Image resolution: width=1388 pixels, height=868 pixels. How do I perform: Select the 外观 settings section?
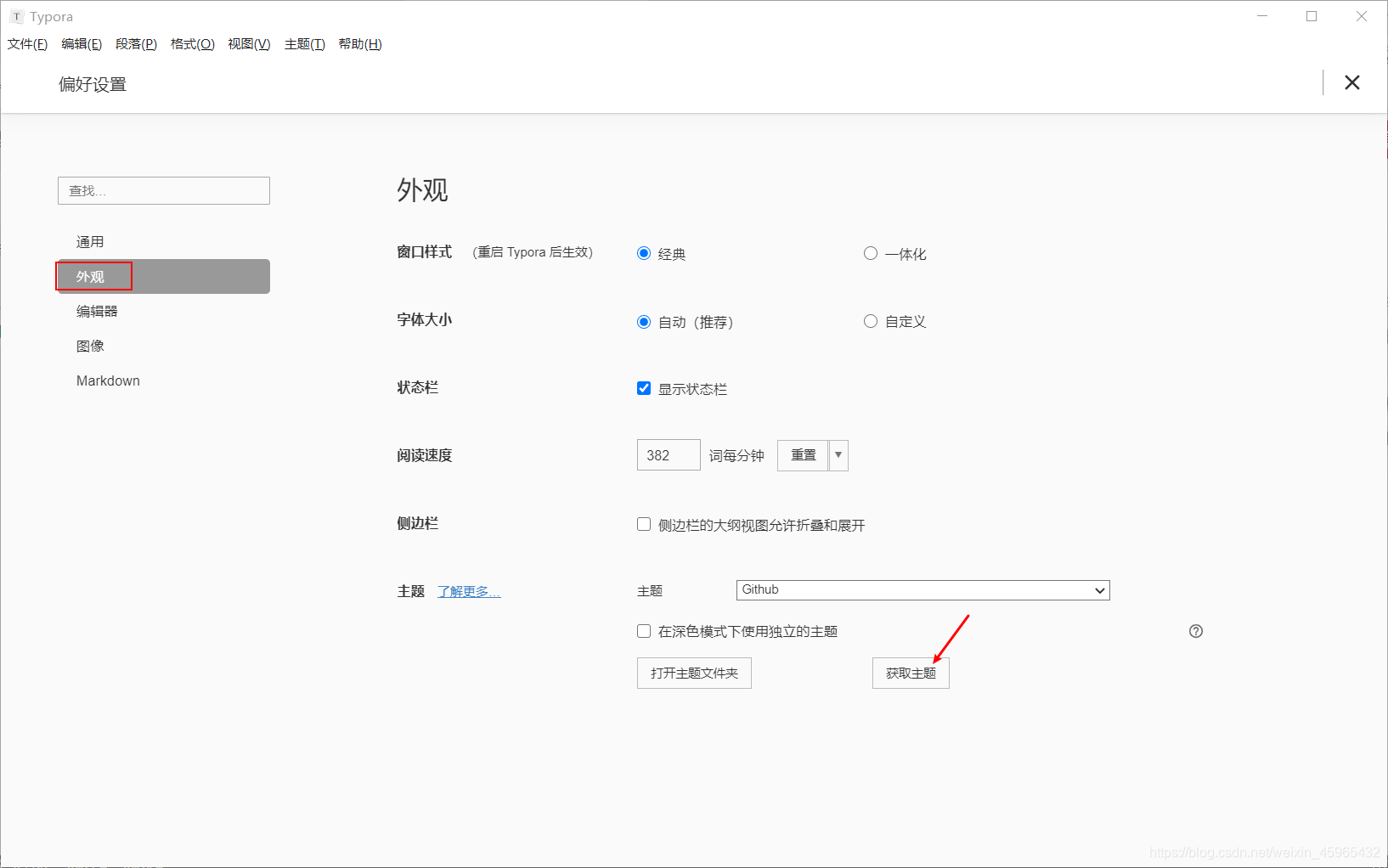[x=163, y=277]
